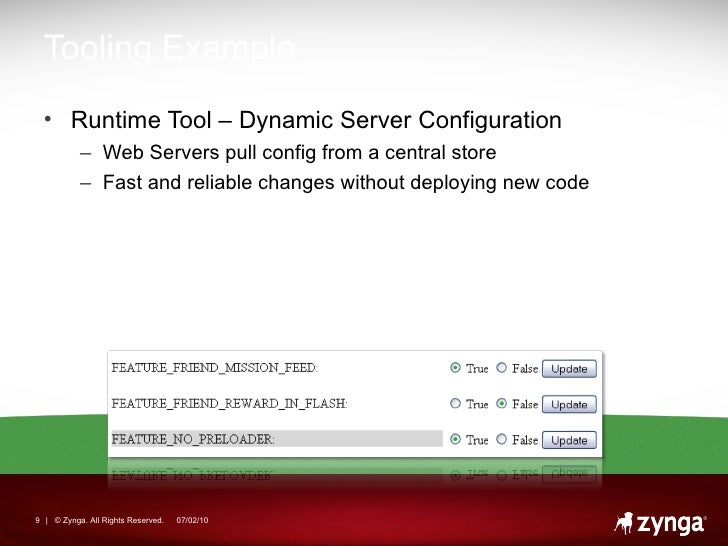Select False for FEATURE_FRIEND_MISSION_FEED
The height and width of the screenshot is (546, 728).
(x=501, y=368)
